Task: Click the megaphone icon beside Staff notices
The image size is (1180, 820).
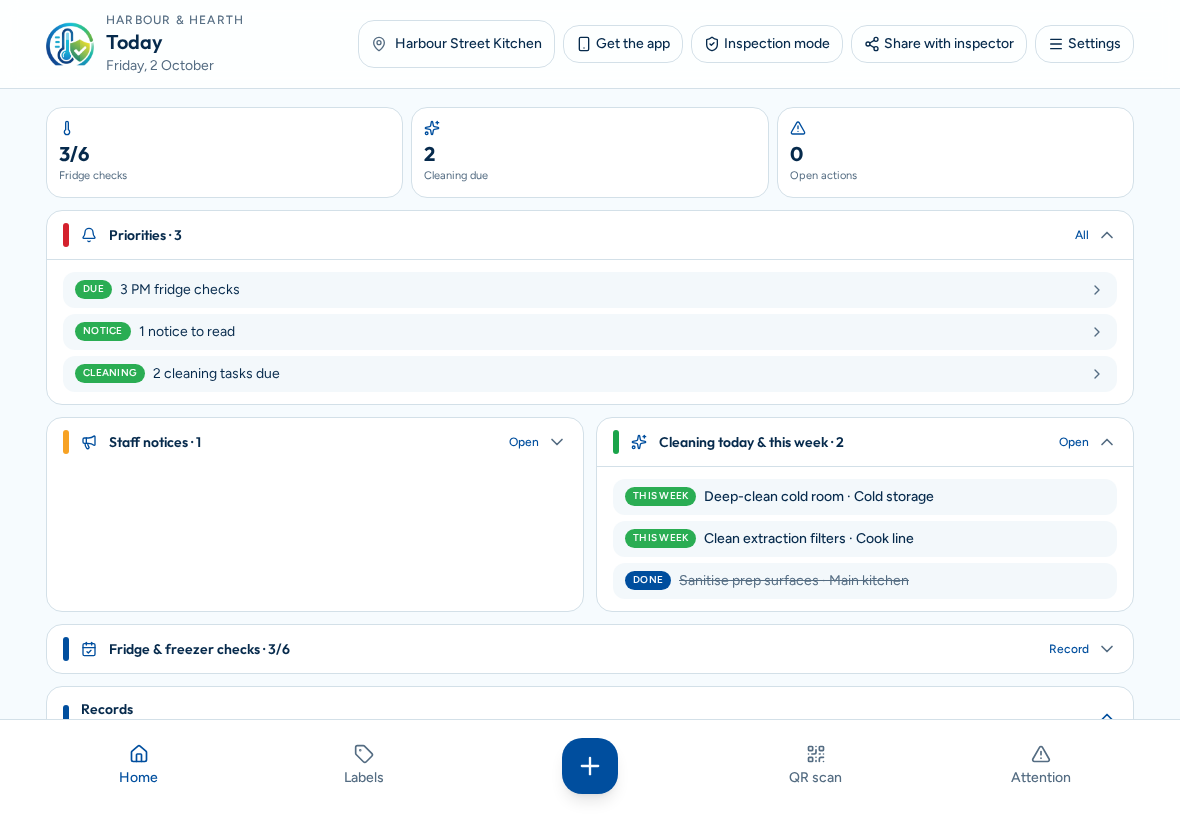Action: [89, 442]
